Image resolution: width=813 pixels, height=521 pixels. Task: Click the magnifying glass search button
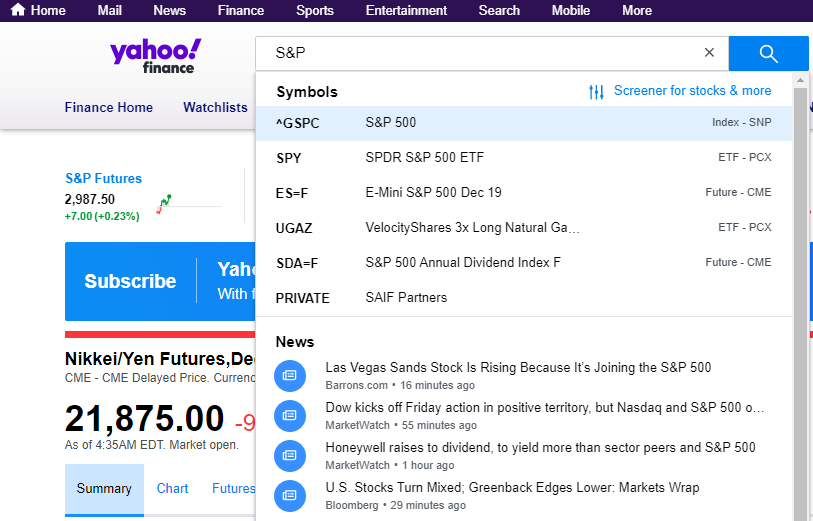[768, 53]
